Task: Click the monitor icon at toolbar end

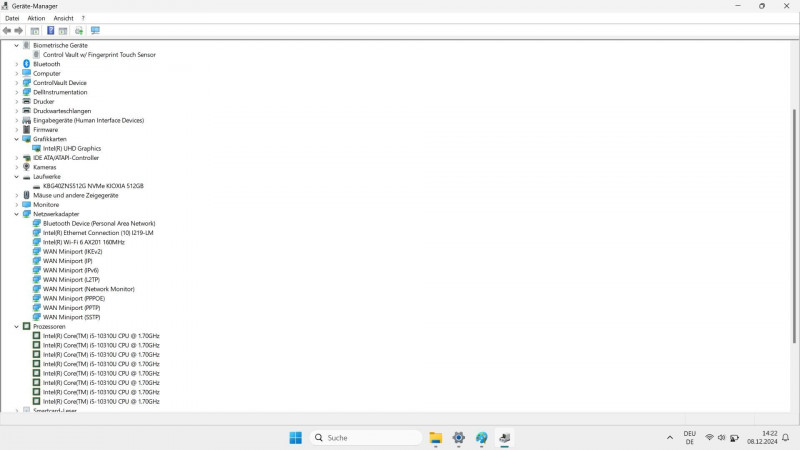Action: point(95,31)
